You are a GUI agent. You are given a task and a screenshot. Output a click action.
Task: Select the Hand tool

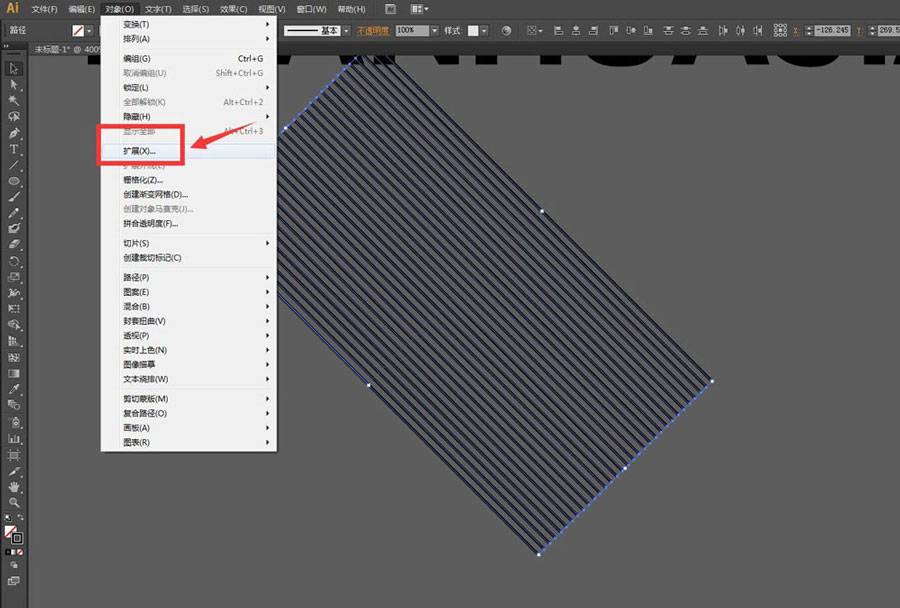(x=14, y=486)
